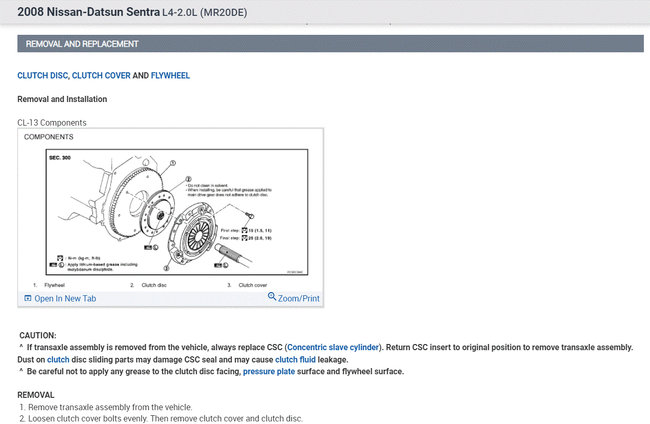Click the 'Clutch cover' legend label under the diagram
This screenshot has width=650, height=424.
(x=252, y=285)
